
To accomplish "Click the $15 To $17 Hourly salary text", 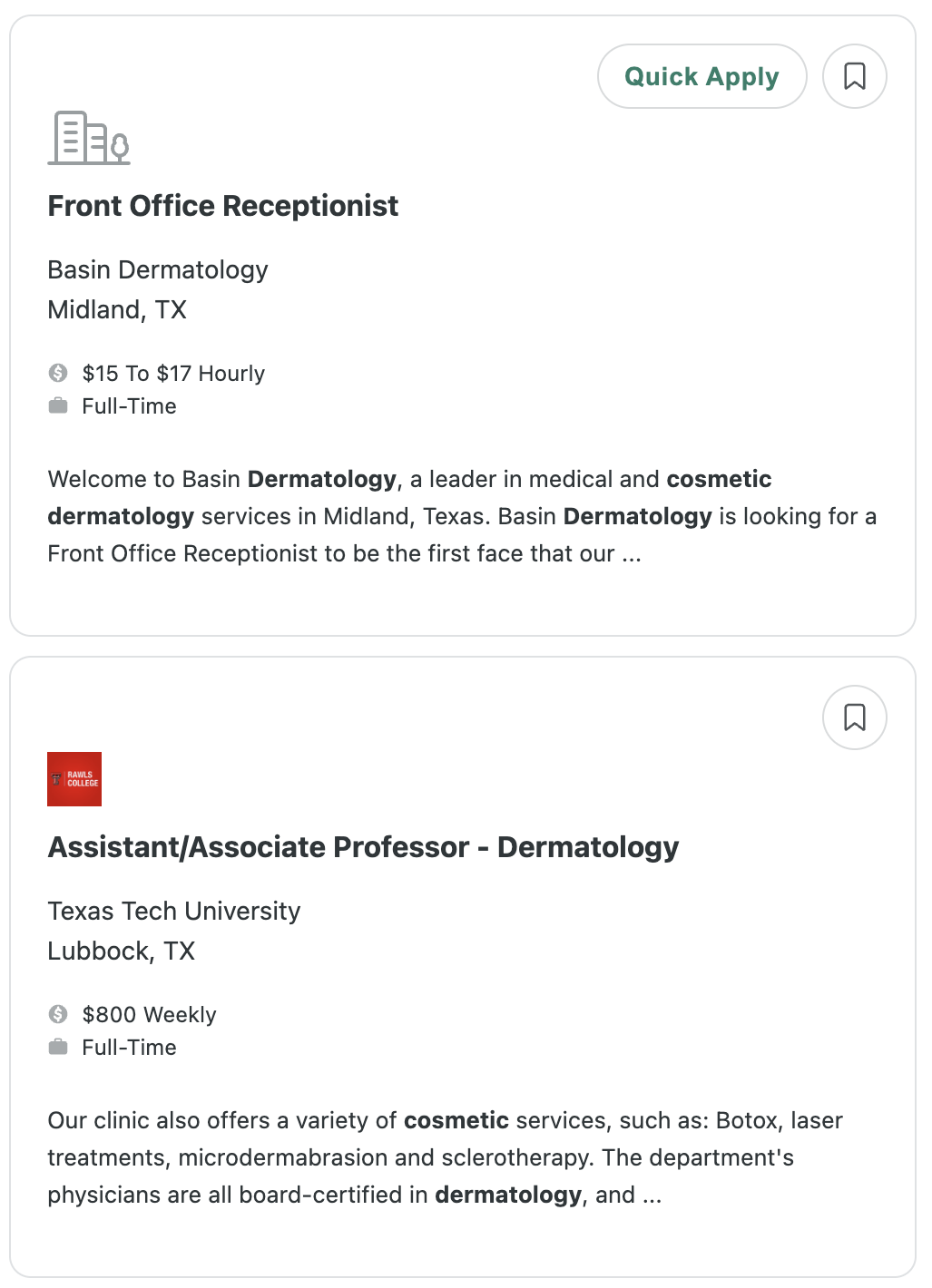I will (x=173, y=374).
